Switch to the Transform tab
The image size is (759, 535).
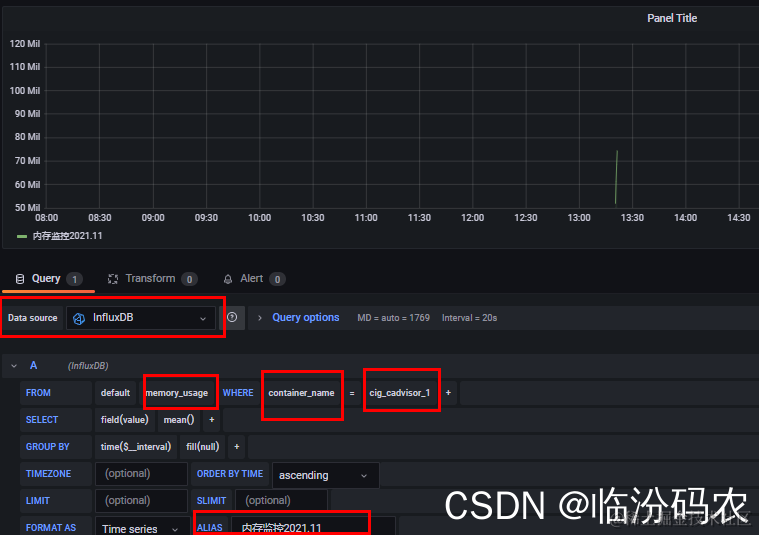point(153,279)
